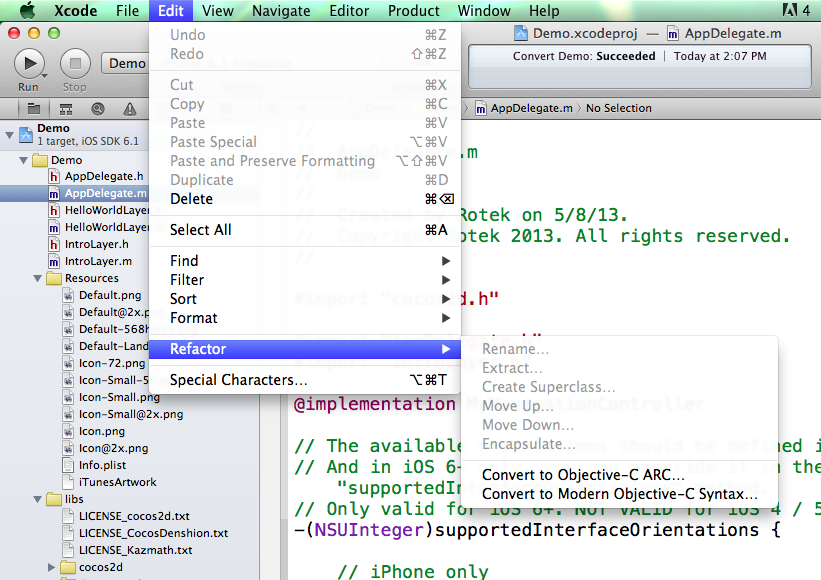
Task: Click AppDelegate.m in the jump bar
Action: tap(531, 108)
